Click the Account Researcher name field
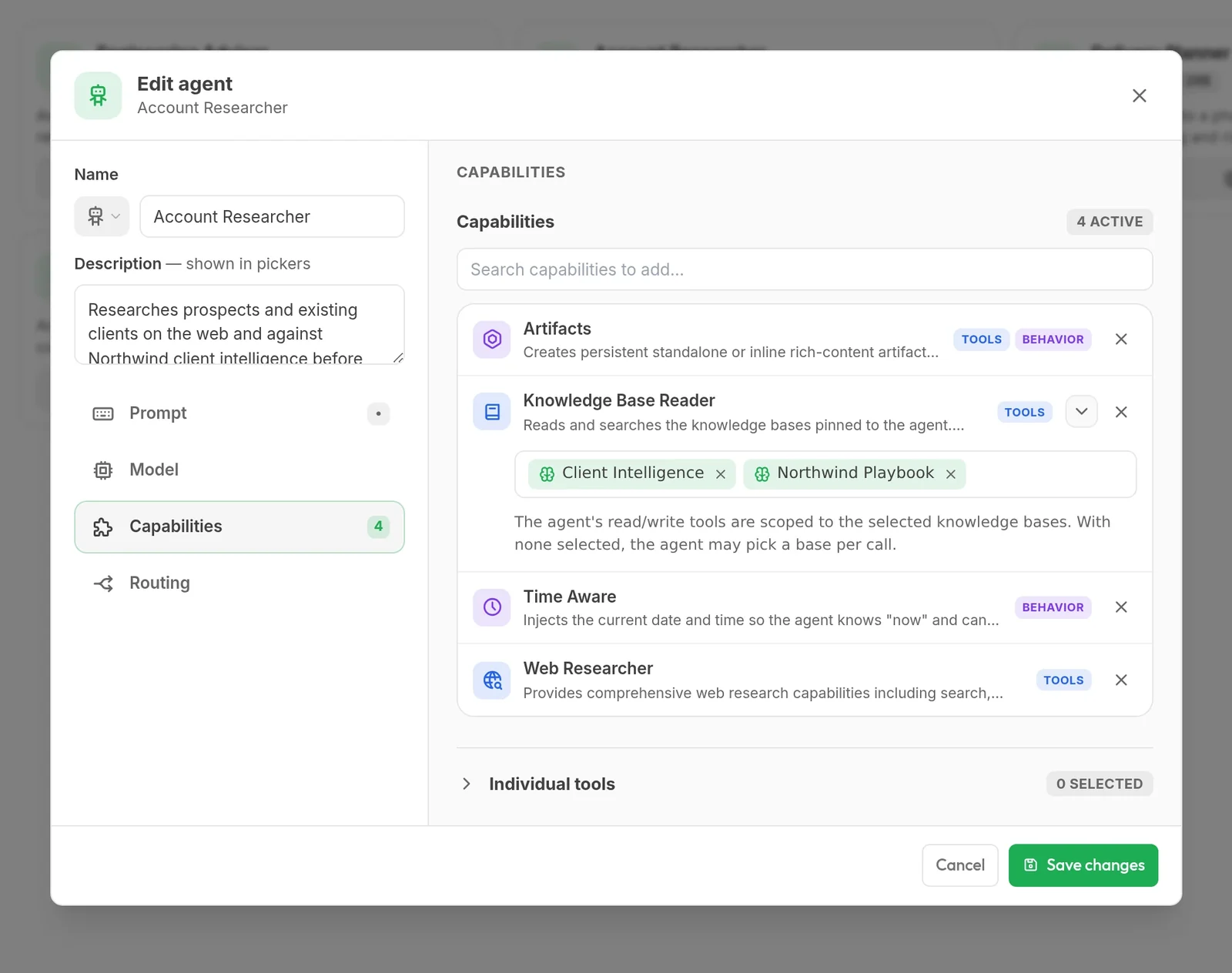This screenshot has width=1232, height=973. click(x=272, y=216)
